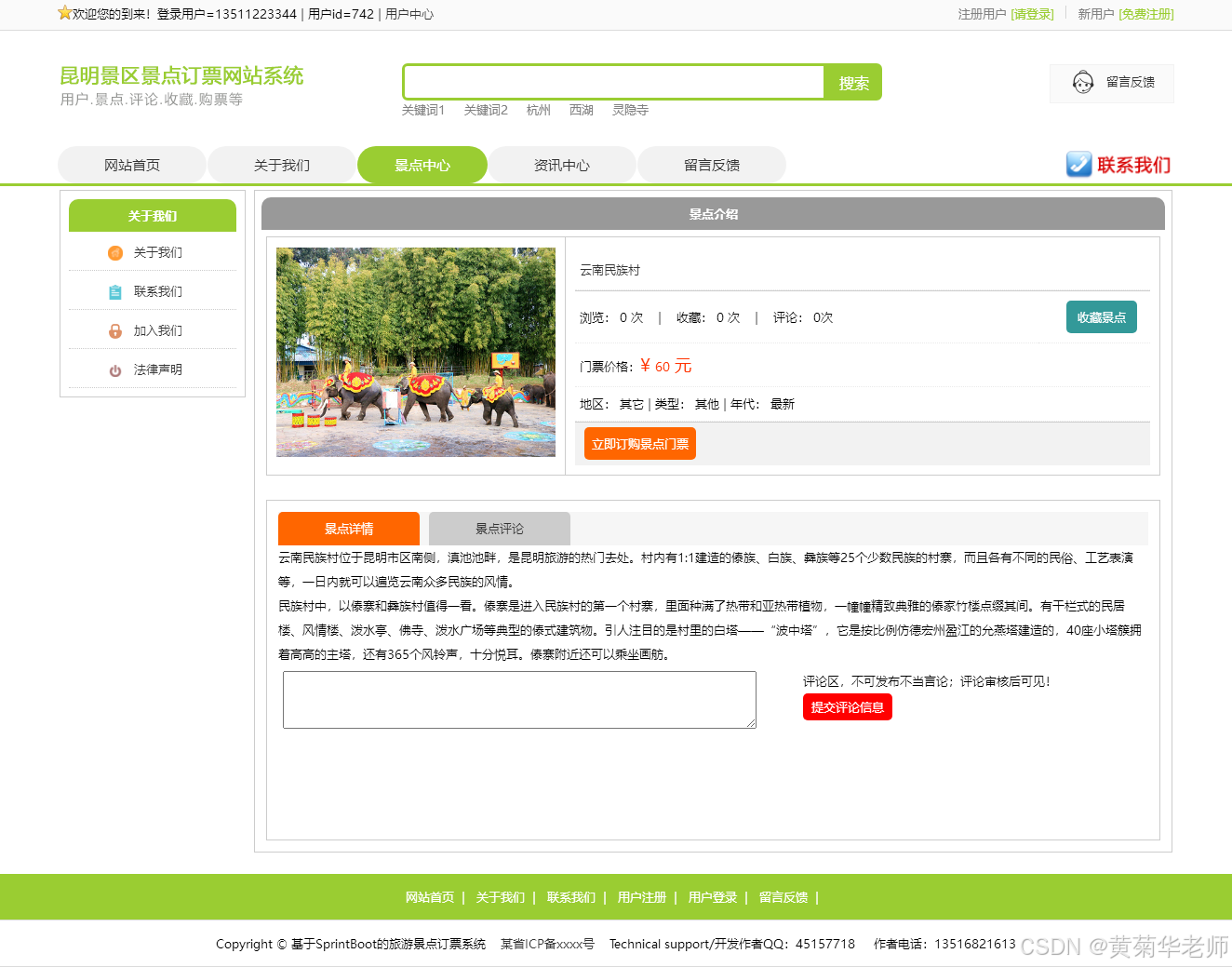Click the 杭州 search keyword suggestion
The image size is (1232, 967).
click(x=538, y=110)
